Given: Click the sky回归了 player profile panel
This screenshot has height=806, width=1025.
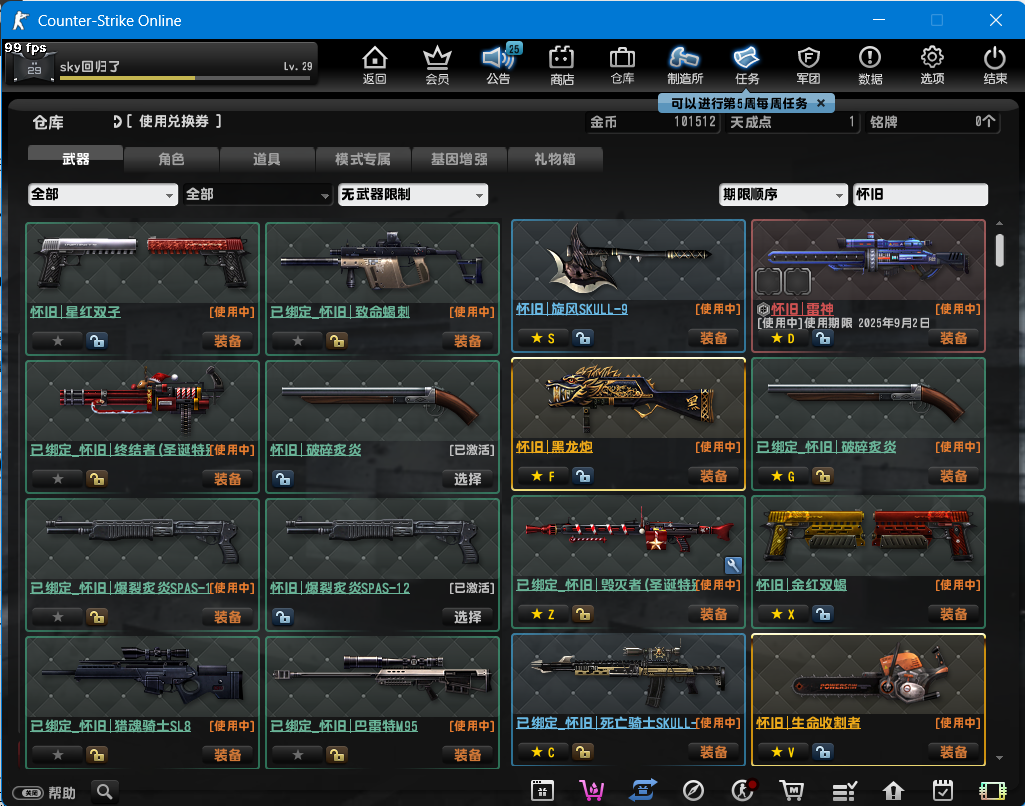Looking at the screenshot, I should (161, 64).
